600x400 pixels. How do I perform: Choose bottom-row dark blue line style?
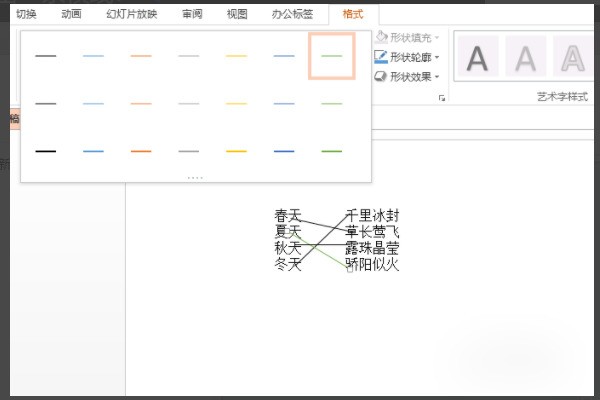click(284, 151)
